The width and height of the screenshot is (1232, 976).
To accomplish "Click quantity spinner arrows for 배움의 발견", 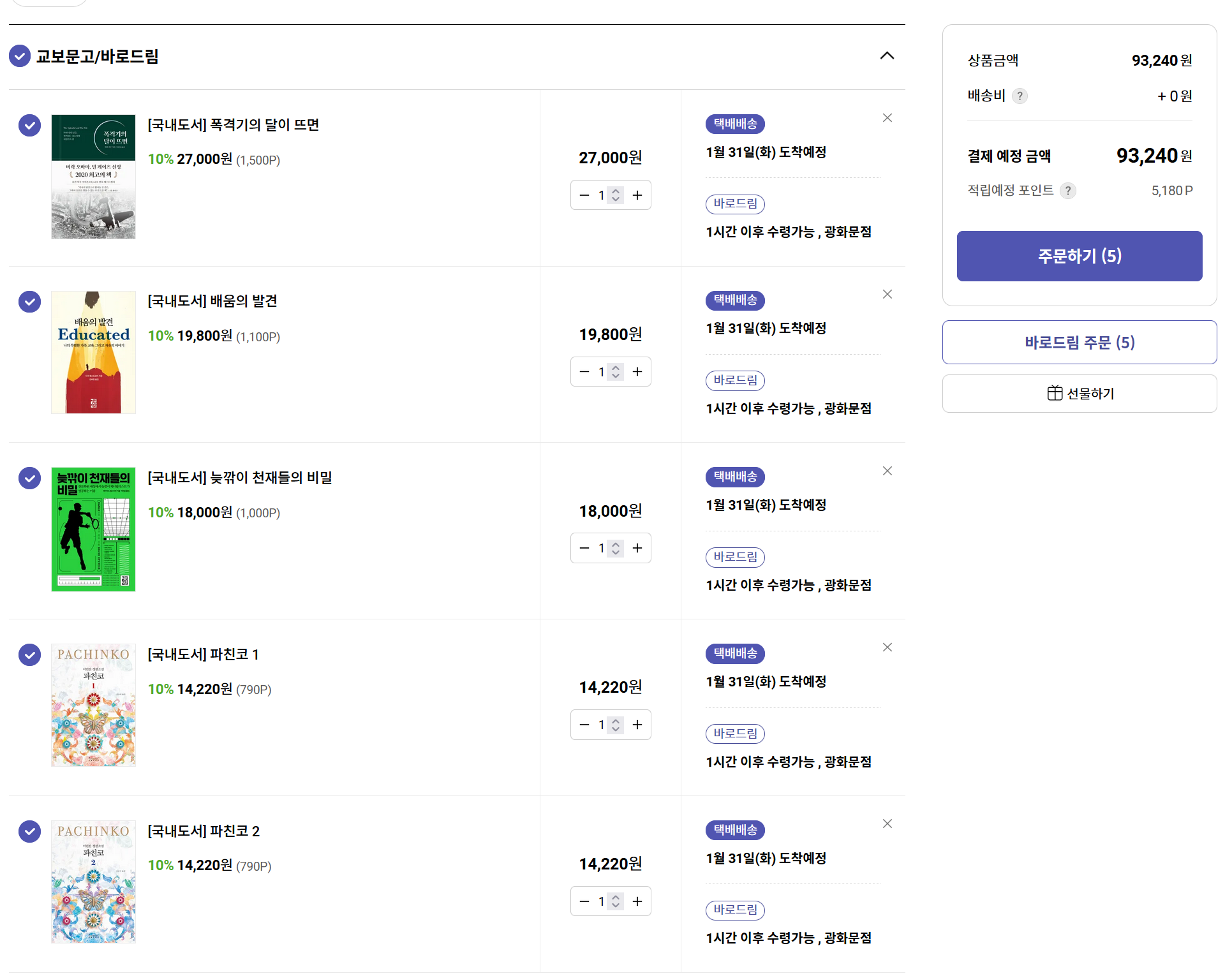I will point(615,372).
